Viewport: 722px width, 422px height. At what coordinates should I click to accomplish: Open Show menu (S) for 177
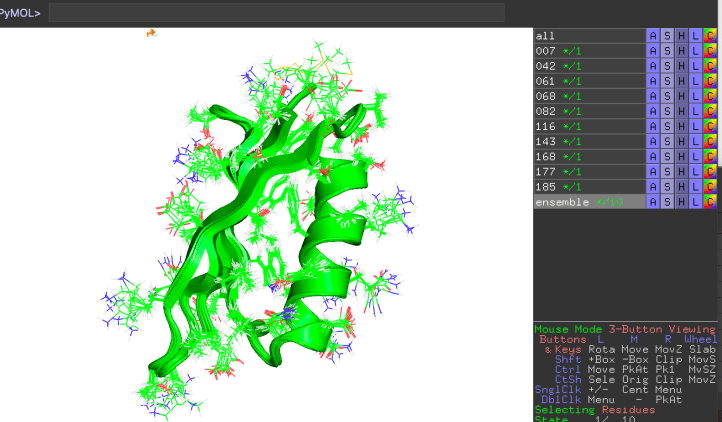click(667, 172)
